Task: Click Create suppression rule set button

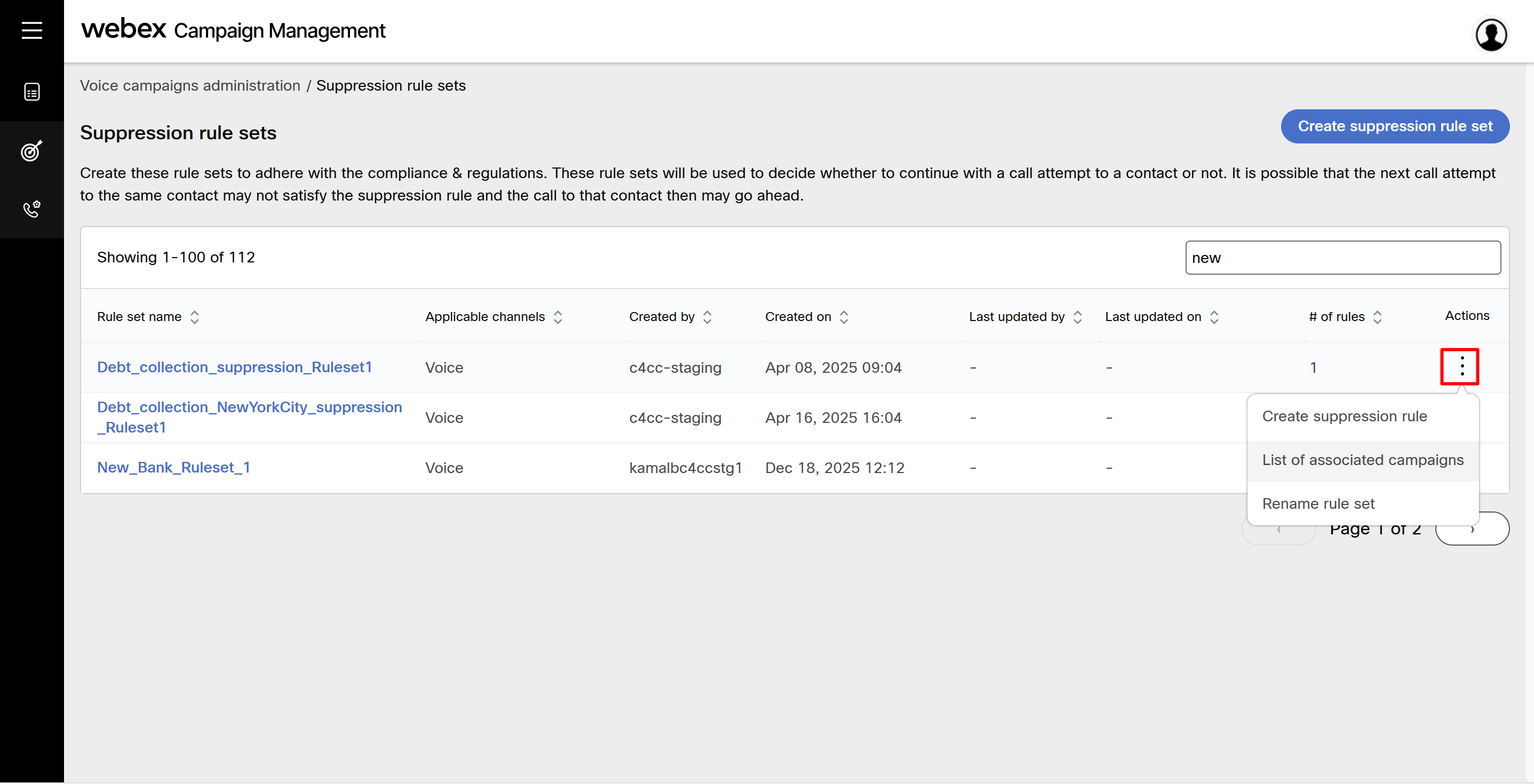Action: (1395, 126)
